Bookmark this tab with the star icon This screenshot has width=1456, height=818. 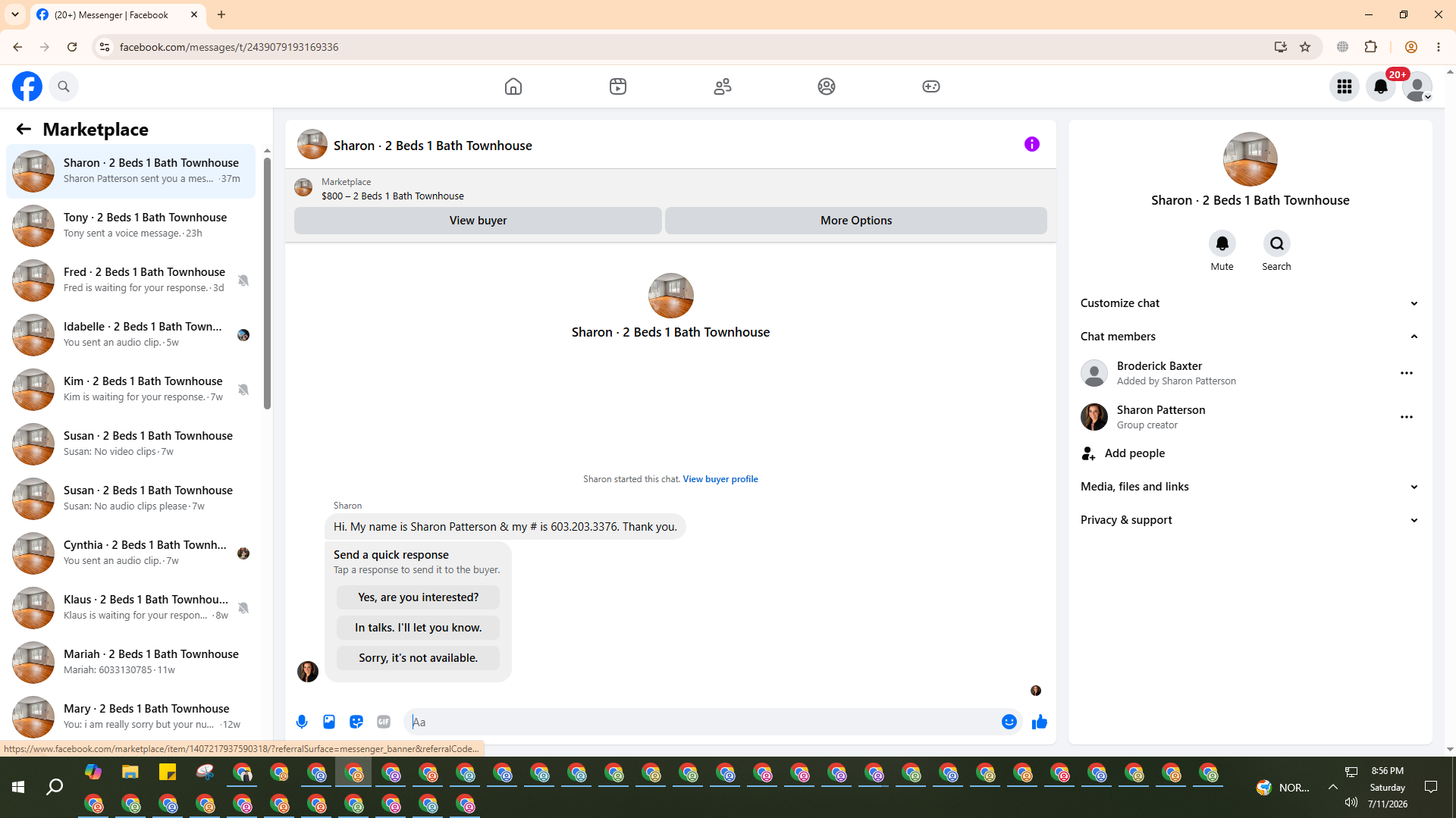click(1305, 47)
